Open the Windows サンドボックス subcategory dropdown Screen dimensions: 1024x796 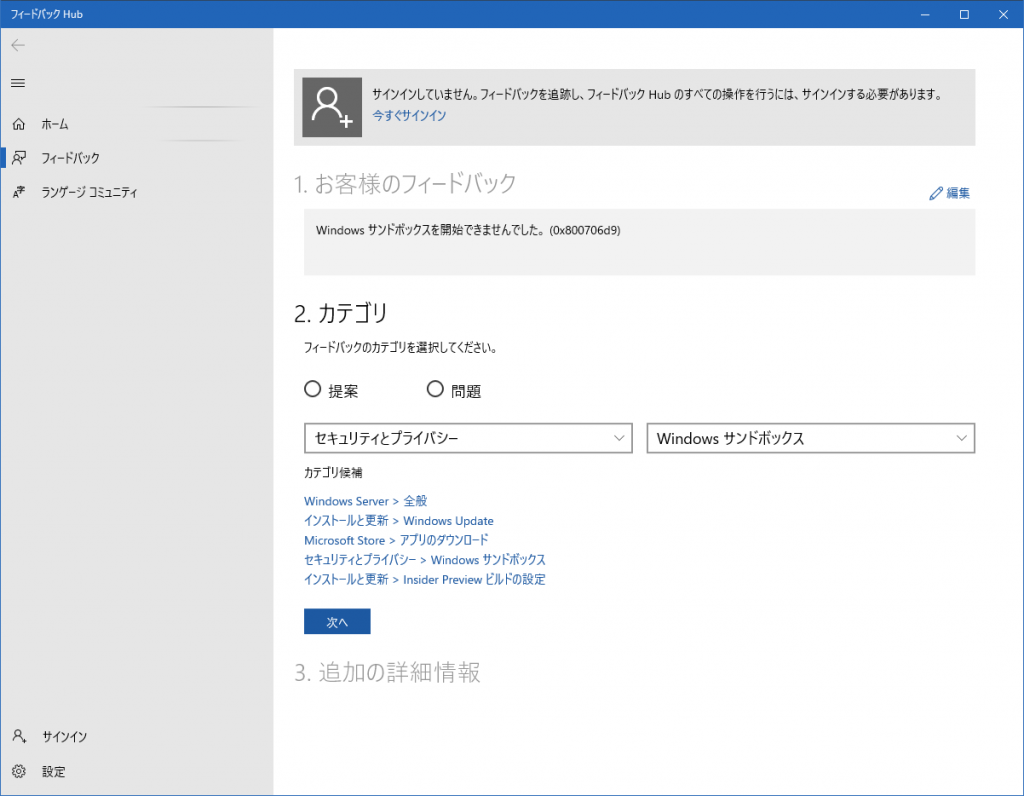coord(810,438)
